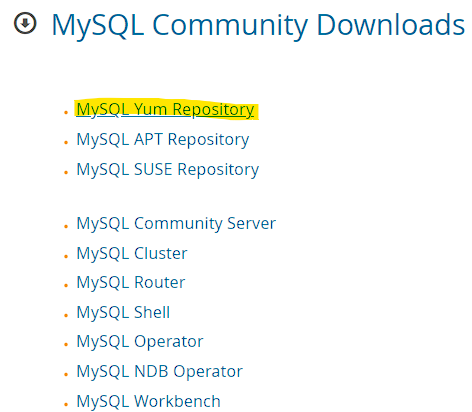The width and height of the screenshot is (472, 412).
Task: Go to MySQL Workbench downloads
Action: click(148, 401)
